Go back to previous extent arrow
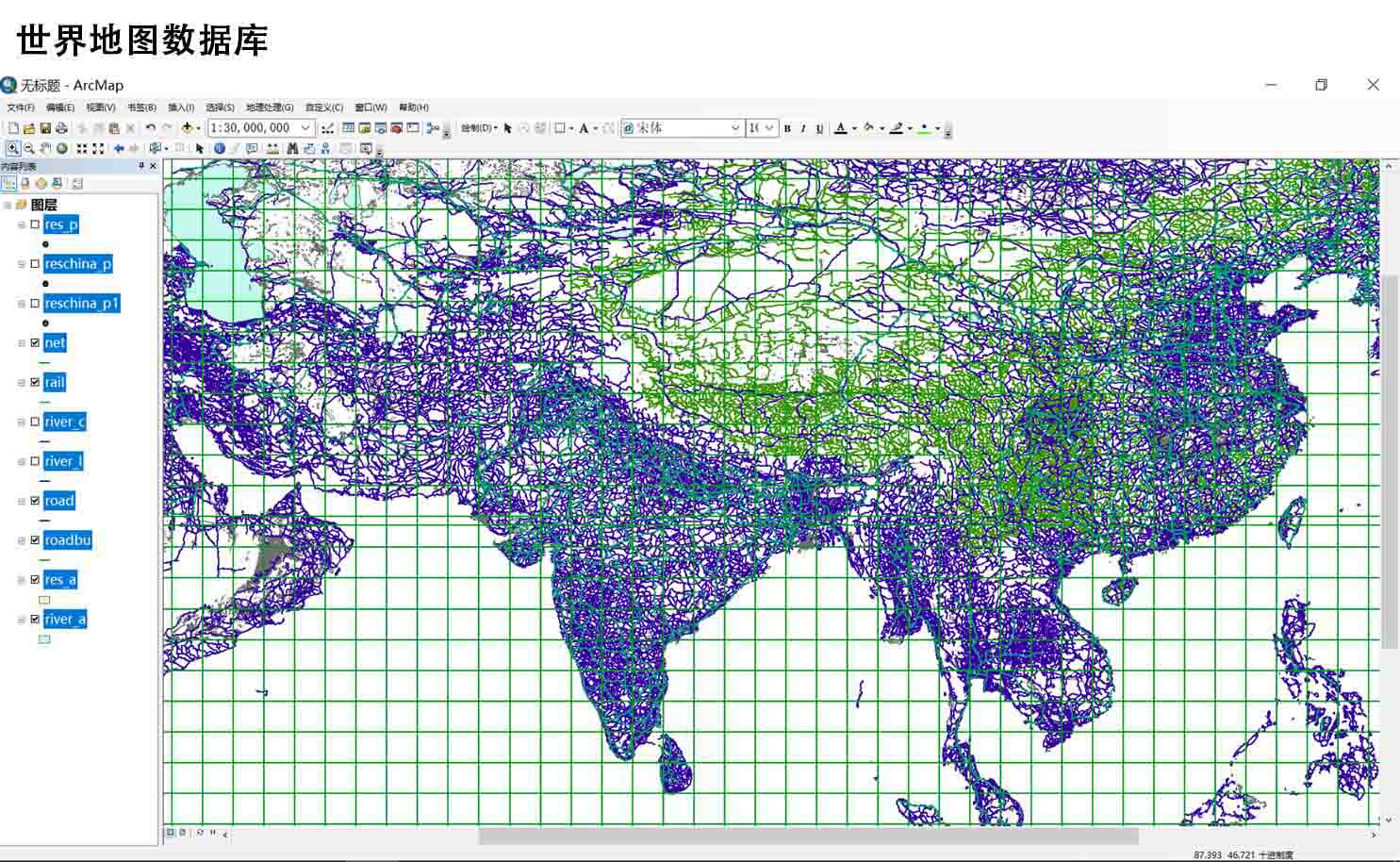The height and width of the screenshot is (862, 1400). pos(119,148)
